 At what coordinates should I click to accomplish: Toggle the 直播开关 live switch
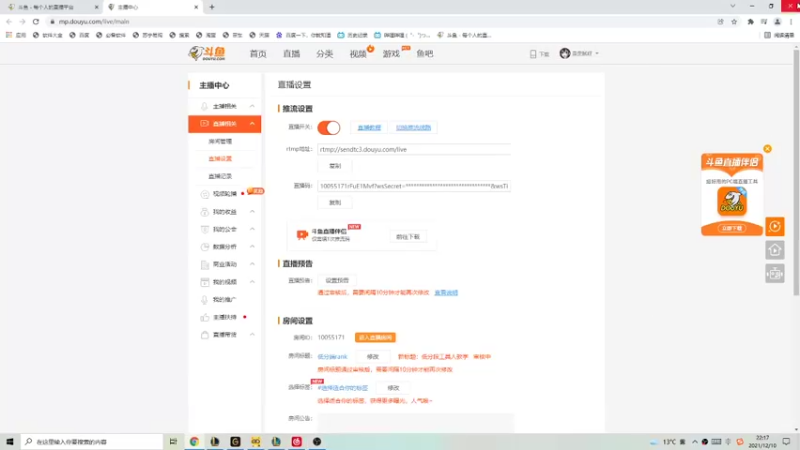click(329, 128)
